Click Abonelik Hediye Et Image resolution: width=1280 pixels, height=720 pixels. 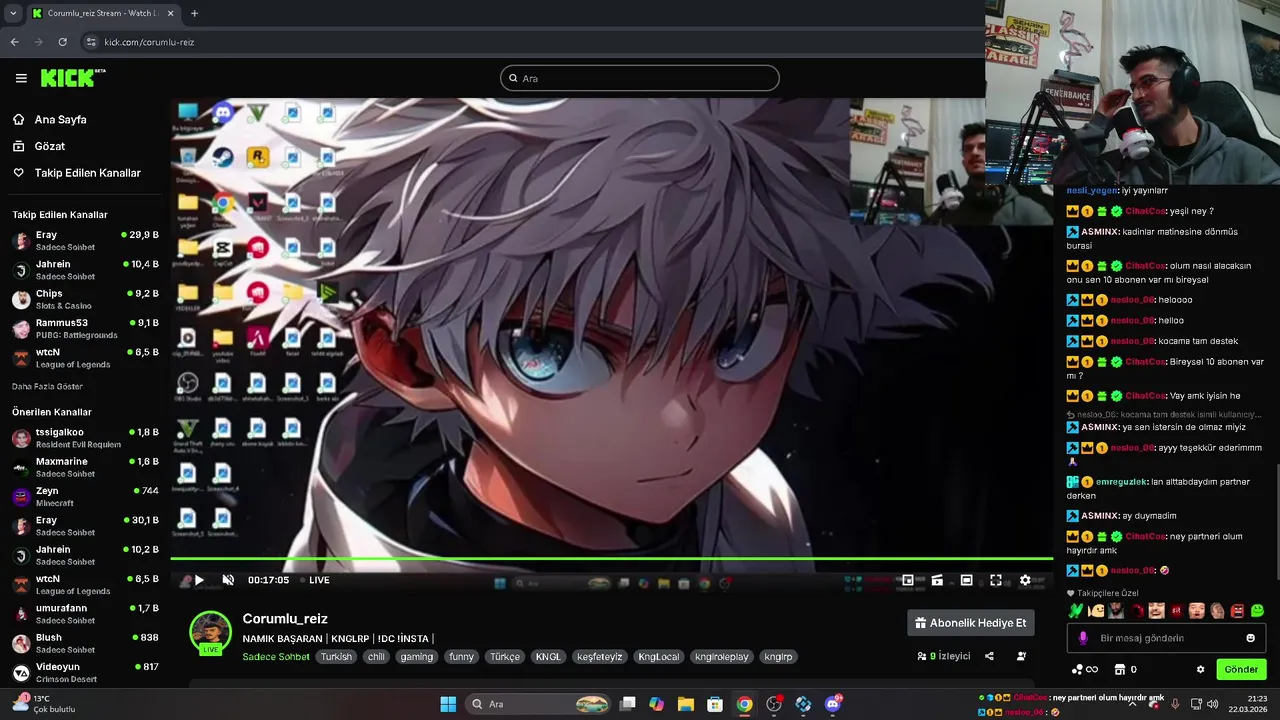(970, 623)
